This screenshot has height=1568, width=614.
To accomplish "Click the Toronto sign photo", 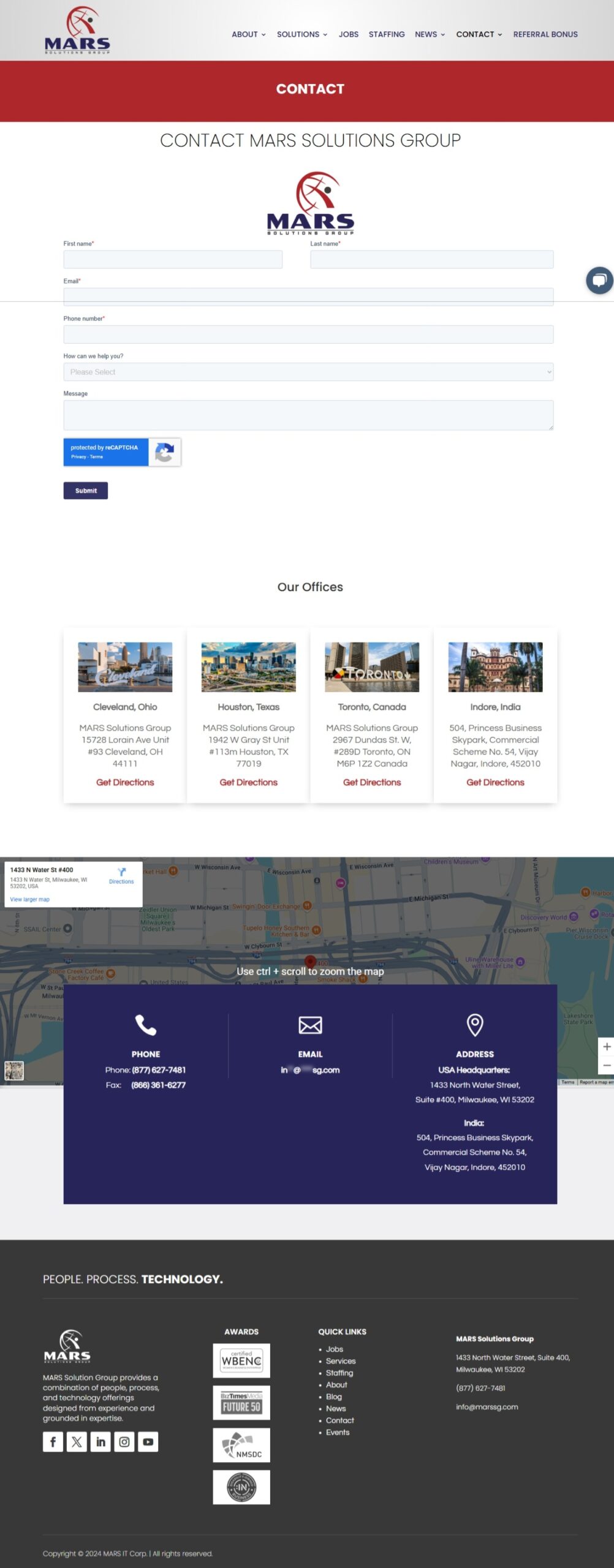I will [x=372, y=667].
